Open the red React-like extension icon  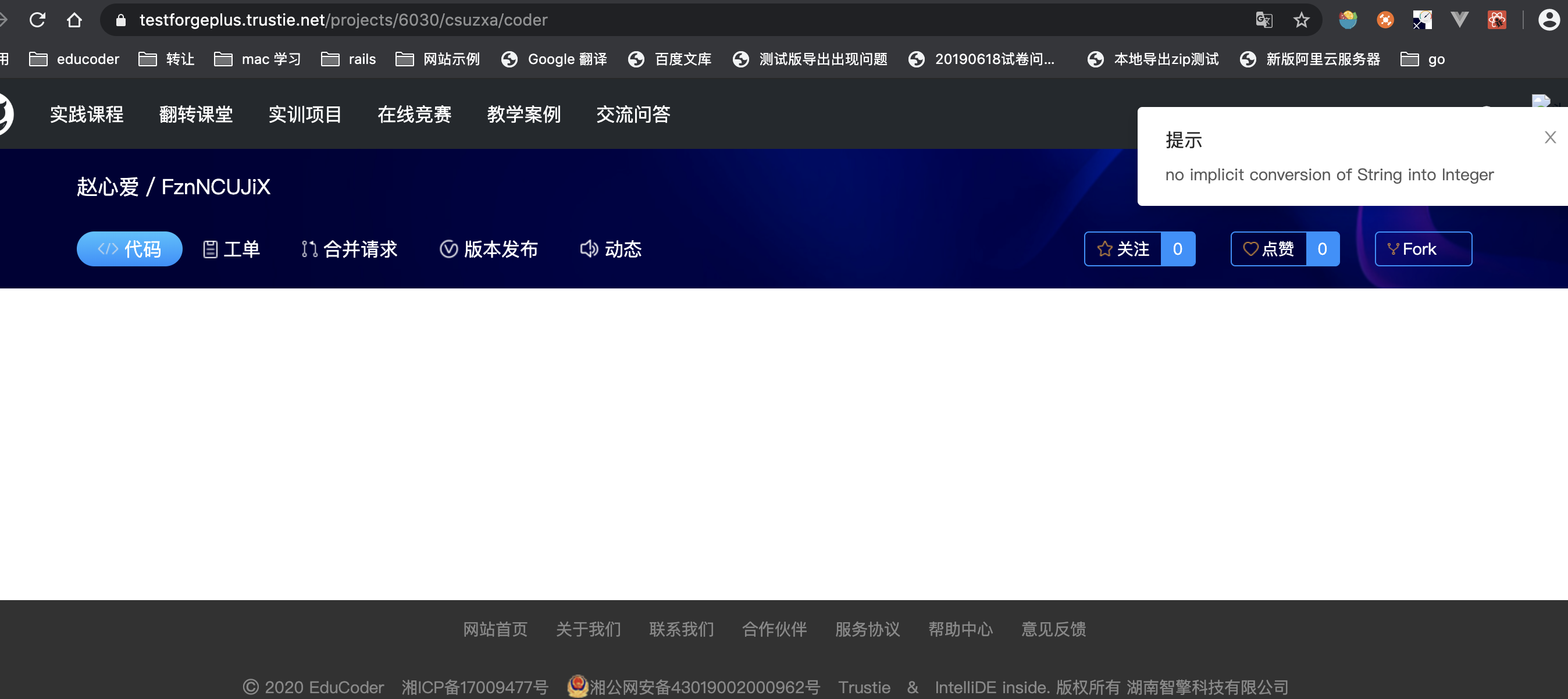[x=1497, y=20]
